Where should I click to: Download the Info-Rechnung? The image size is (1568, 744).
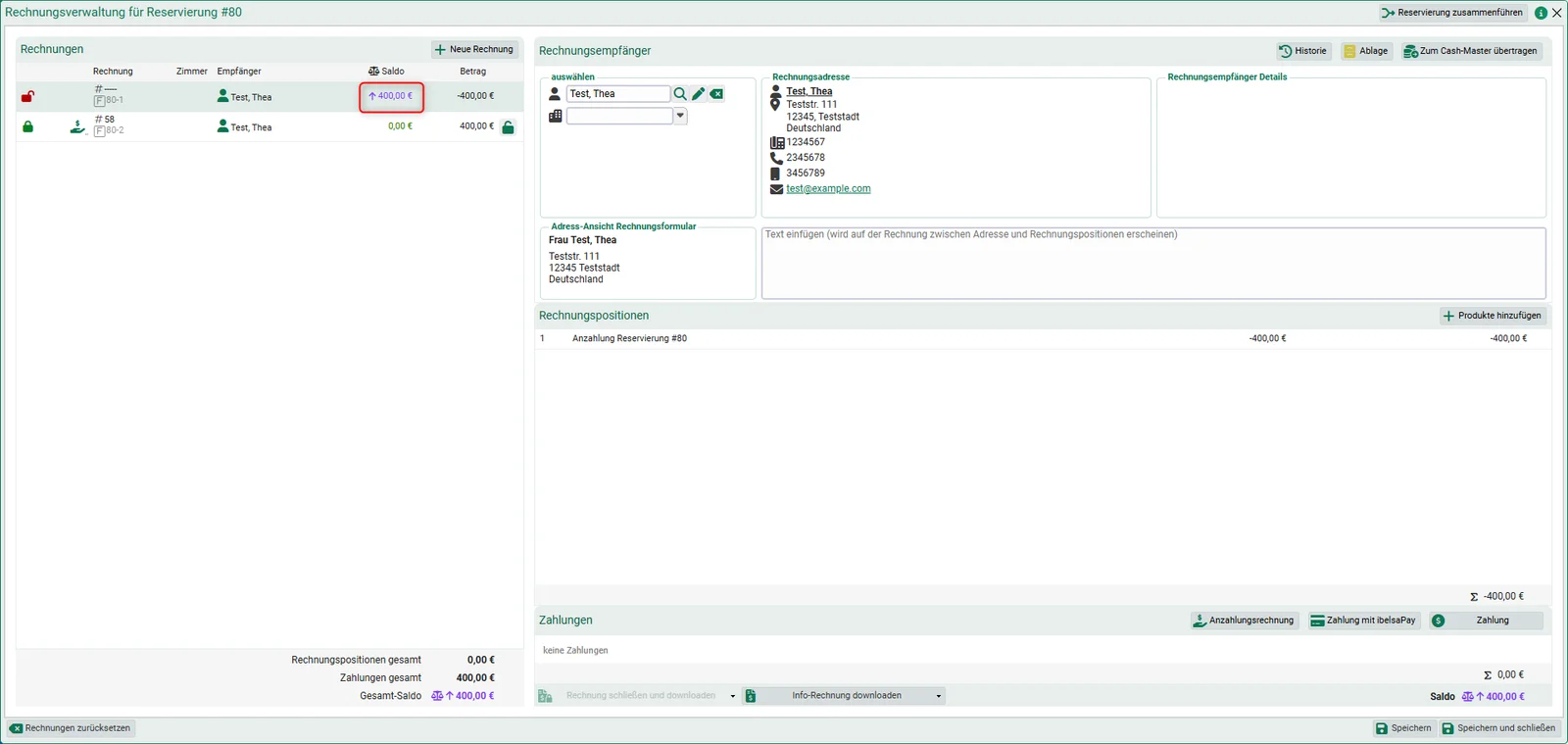(x=846, y=696)
